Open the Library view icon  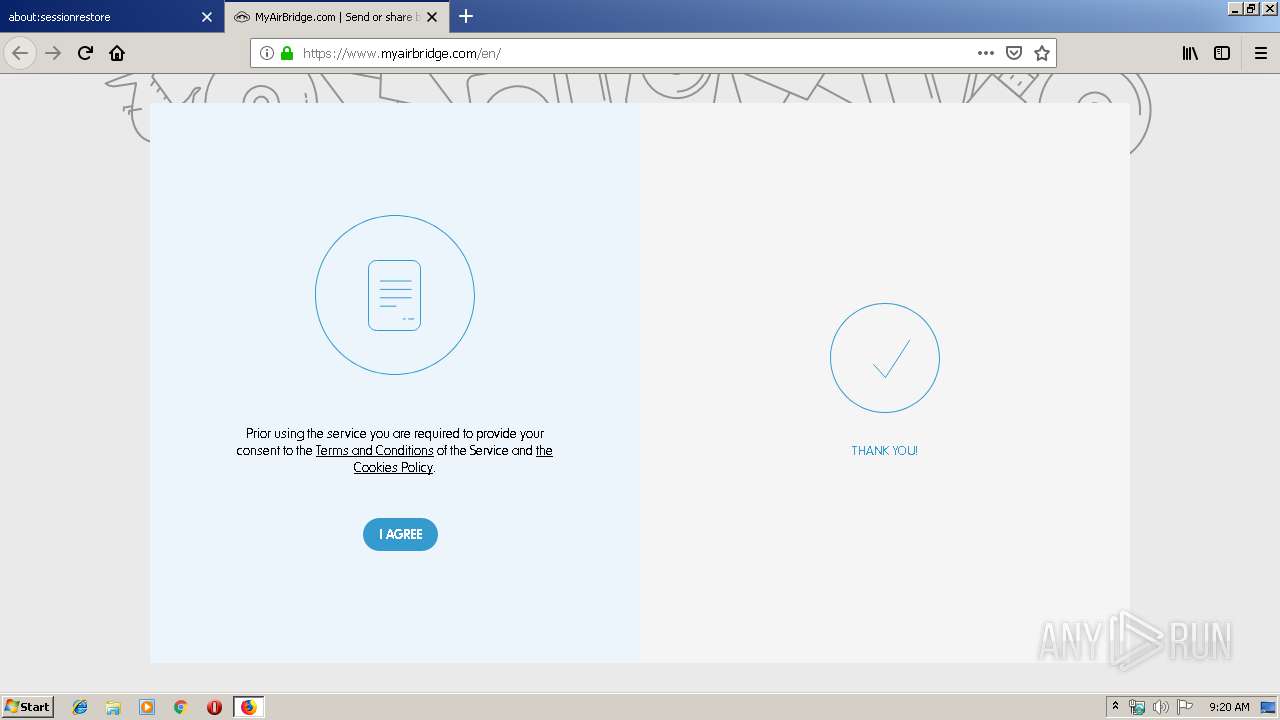1190,53
